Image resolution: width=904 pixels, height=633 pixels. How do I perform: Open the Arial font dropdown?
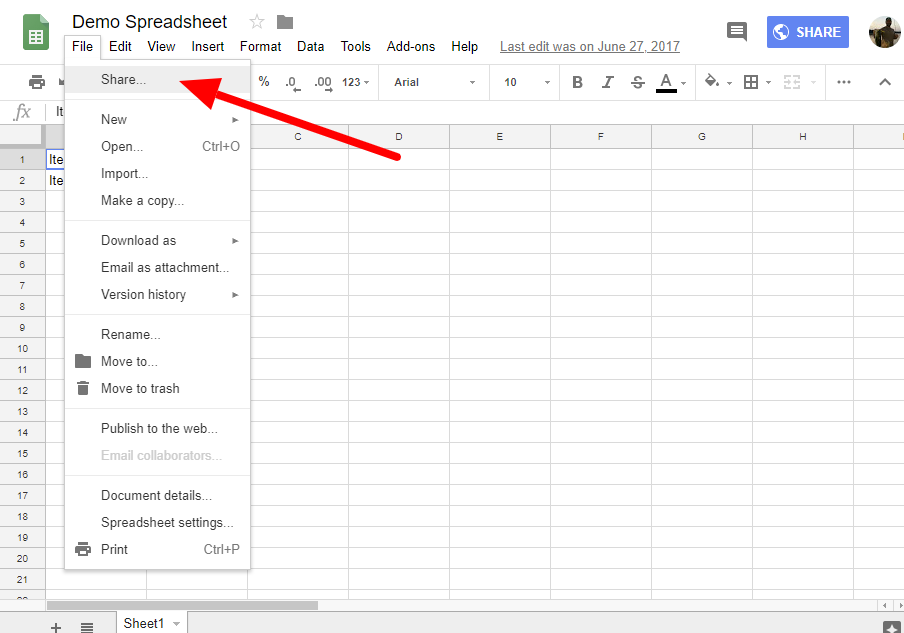click(434, 82)
